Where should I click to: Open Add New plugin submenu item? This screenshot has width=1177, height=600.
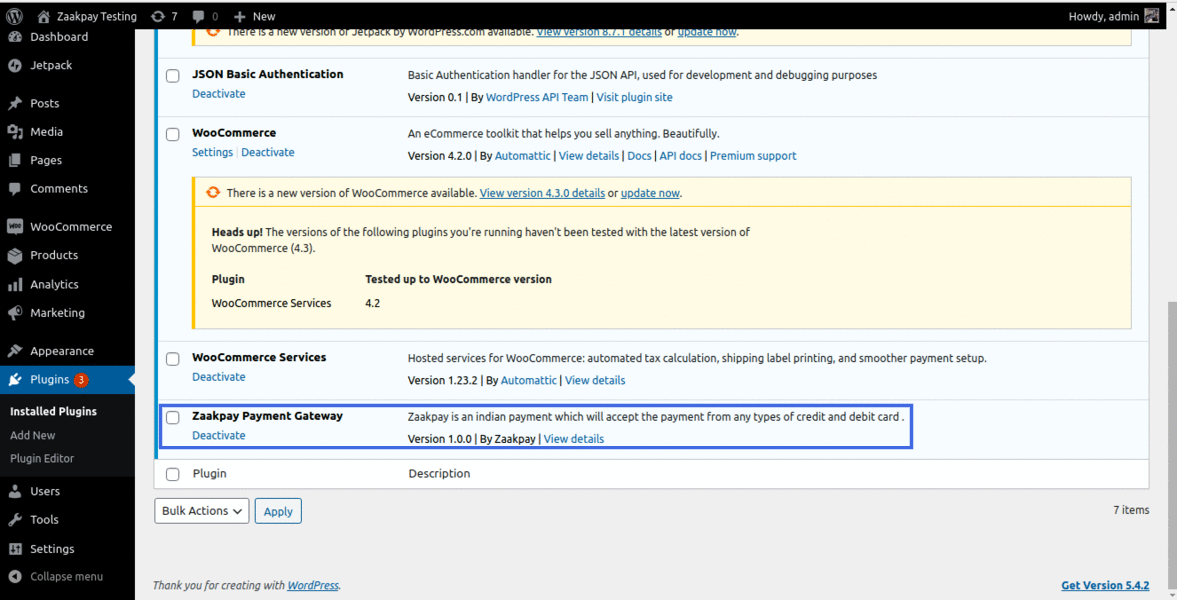point(32,435)
